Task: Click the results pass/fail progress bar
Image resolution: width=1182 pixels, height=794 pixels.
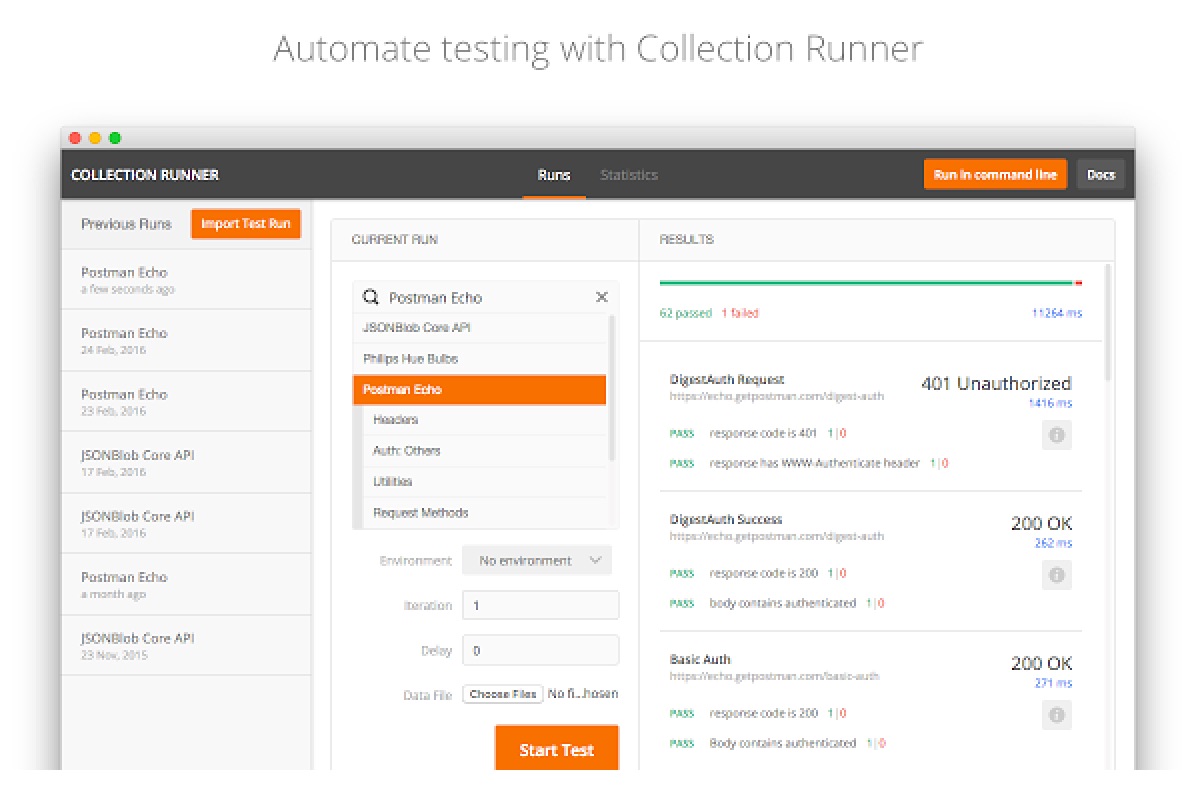Action: click(871, 284)
